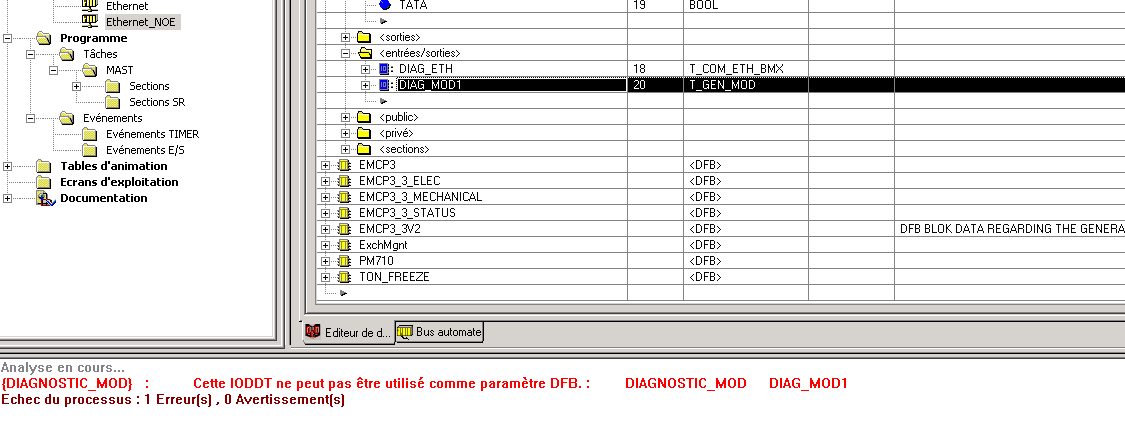Click the EMCP3 DFB block icon
The width and height of the screenshot is (1125, 447).
click(344, 165)
